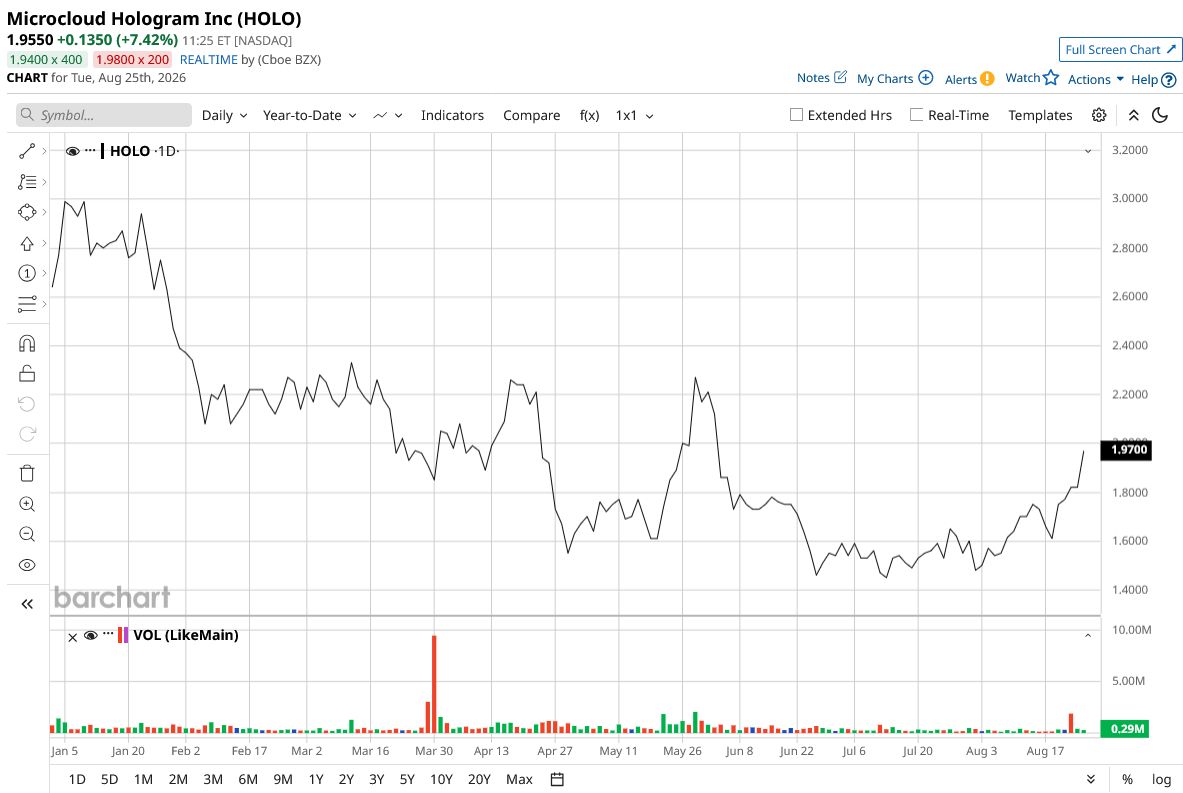Open the horizontal lines tool group

pos(27,304)
